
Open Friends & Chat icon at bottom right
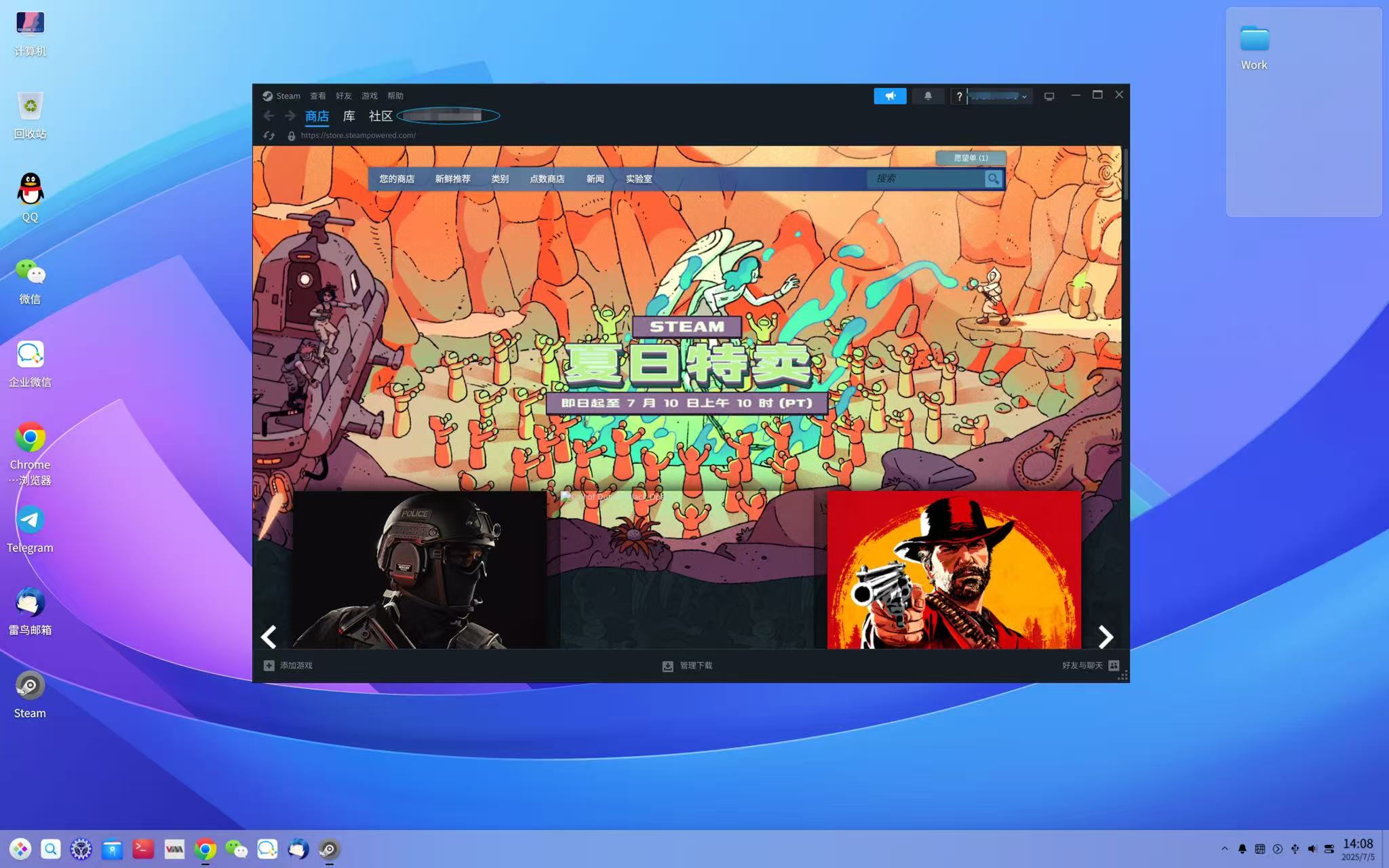point(1114,665)
